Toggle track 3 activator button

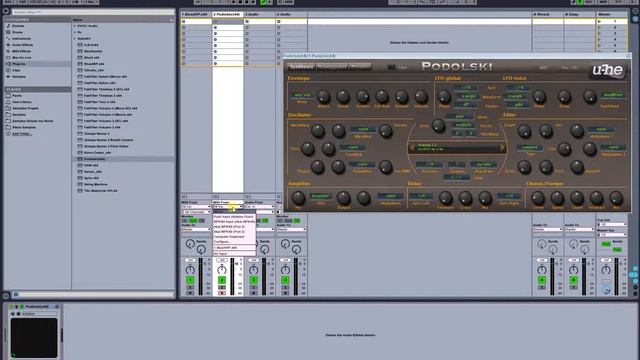tap(253, 280)
